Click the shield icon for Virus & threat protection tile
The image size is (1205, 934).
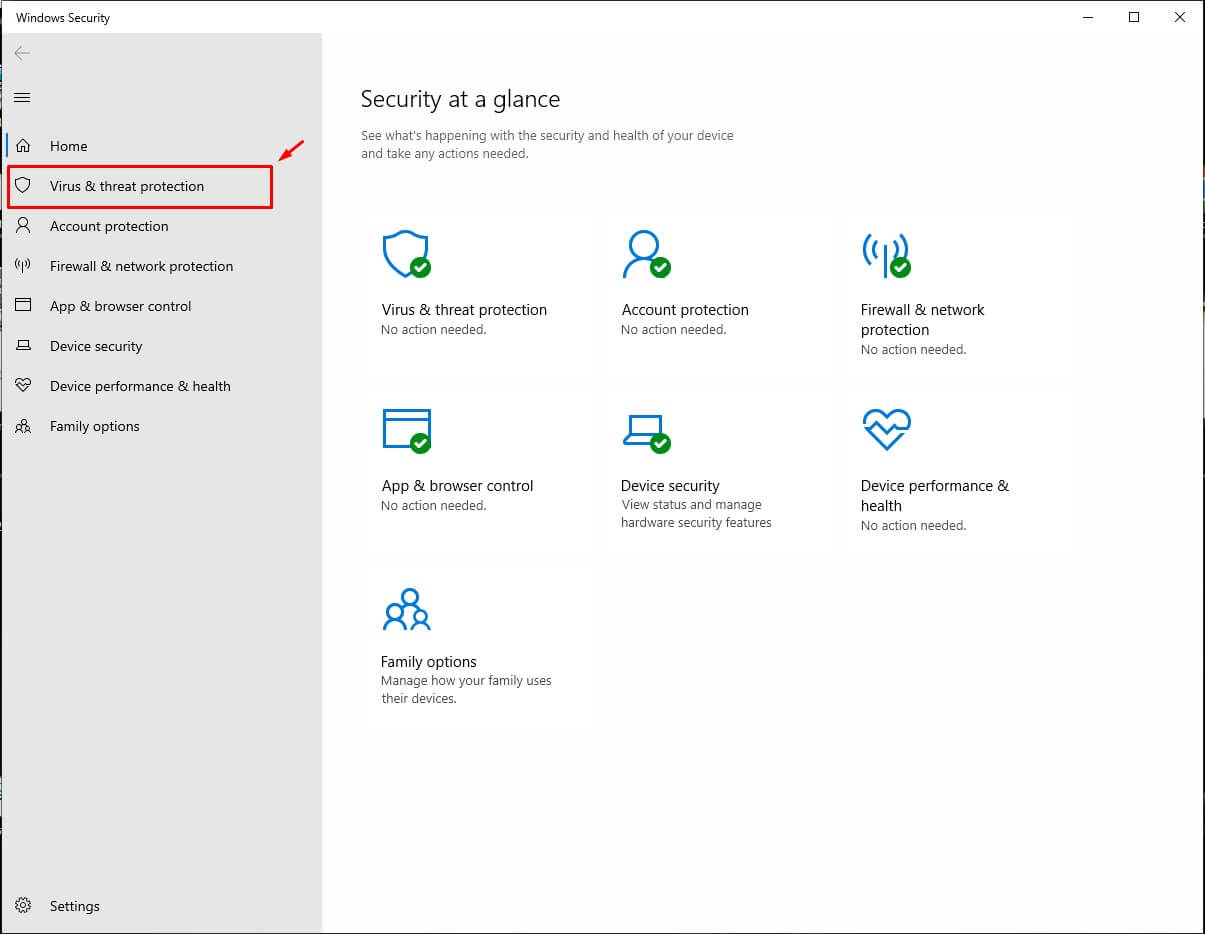click(x=406, y=255)
